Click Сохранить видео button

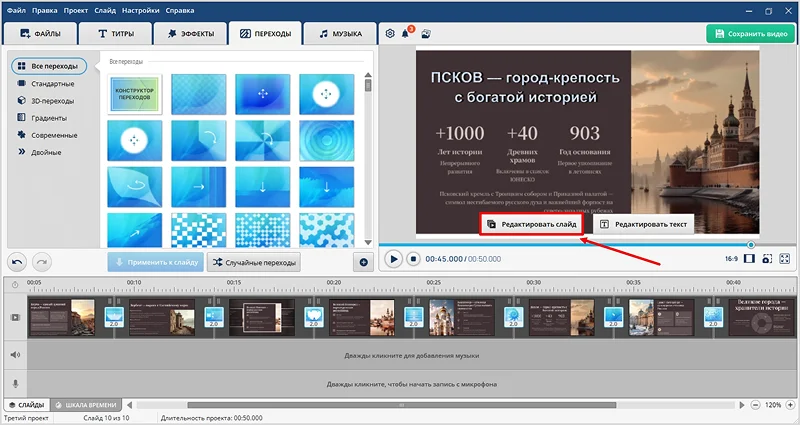coord(751,34)
